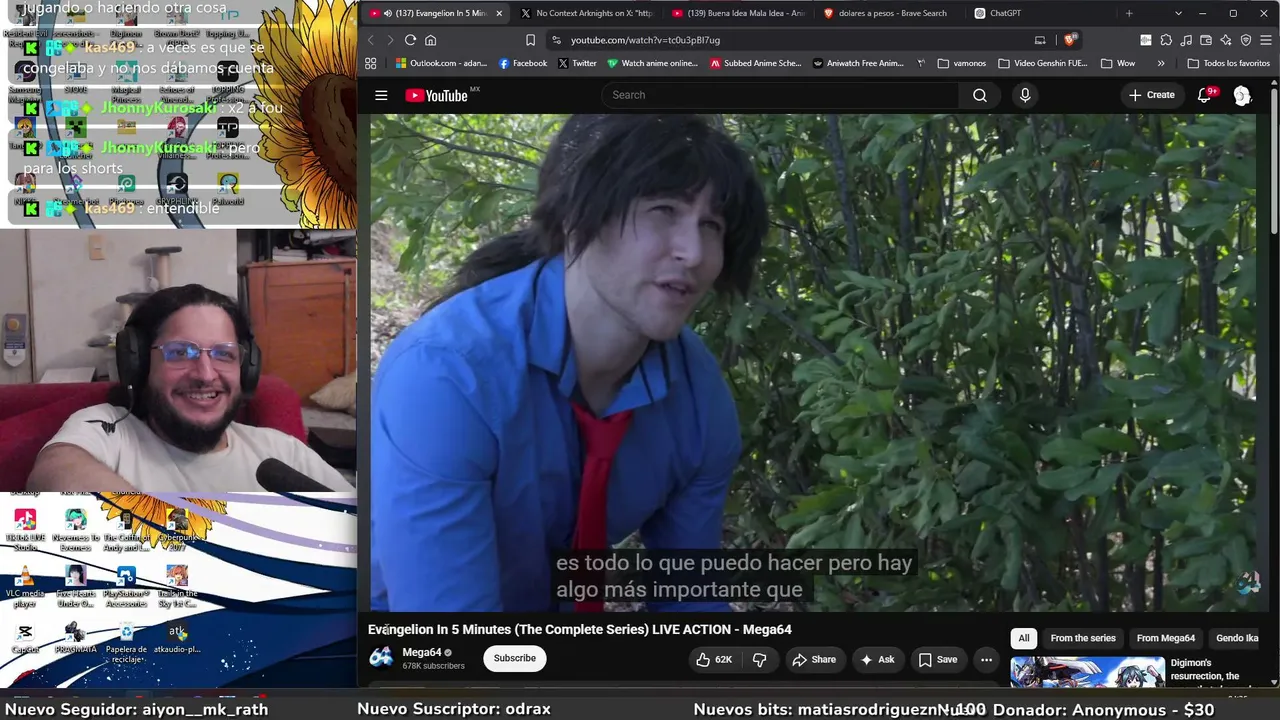Click the YouTube search magnifier button

(x=980, y=95)
